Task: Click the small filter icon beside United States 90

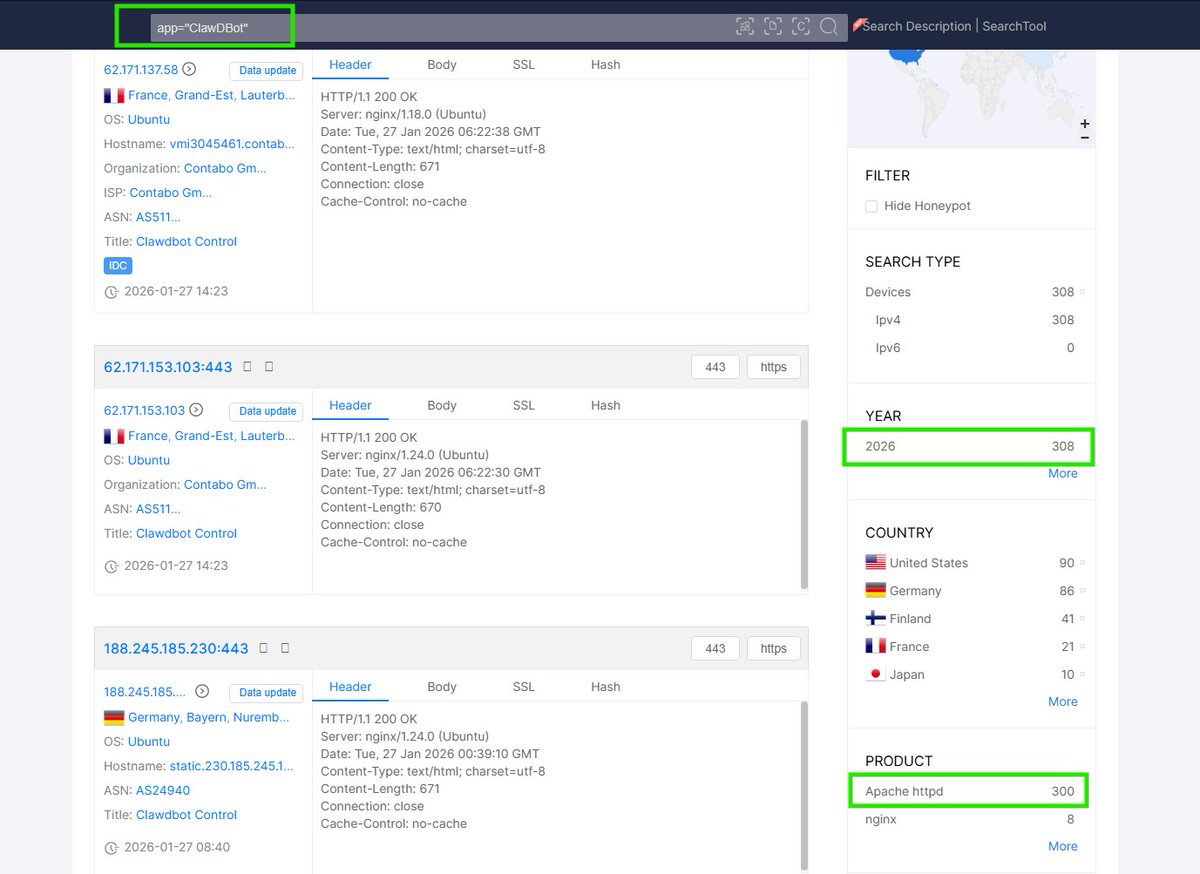Action: pyautogui.click(x=1082, y=563)
